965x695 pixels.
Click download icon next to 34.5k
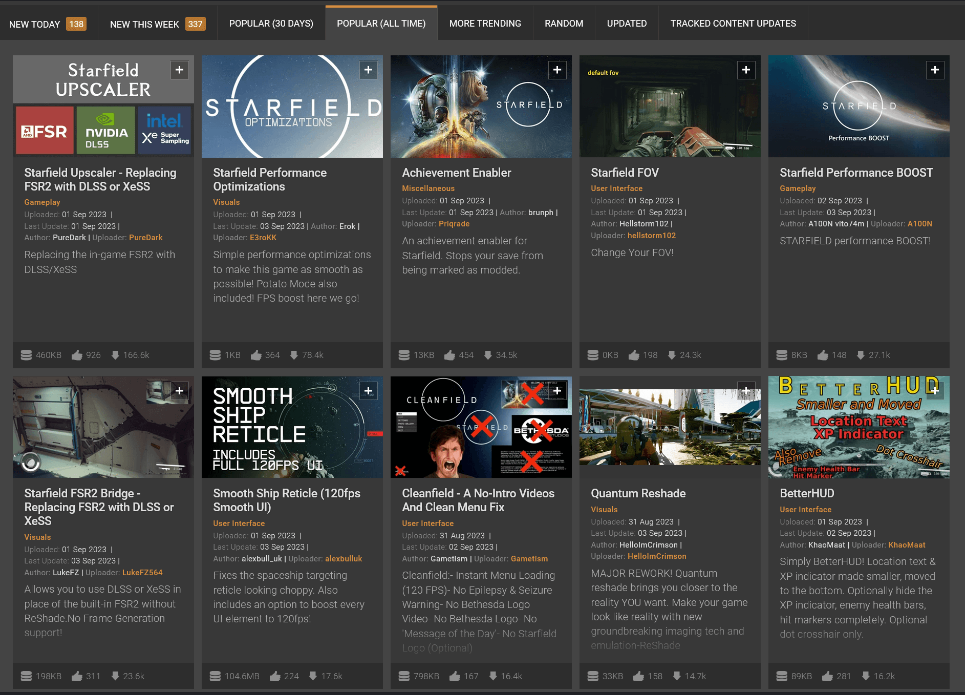point(487,355)
